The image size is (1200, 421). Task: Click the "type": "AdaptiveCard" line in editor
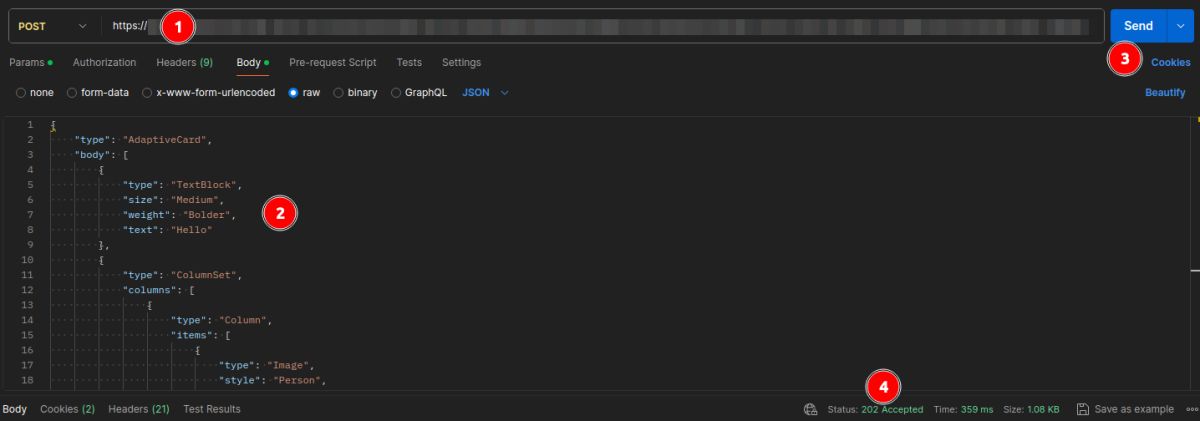(143, 140)
